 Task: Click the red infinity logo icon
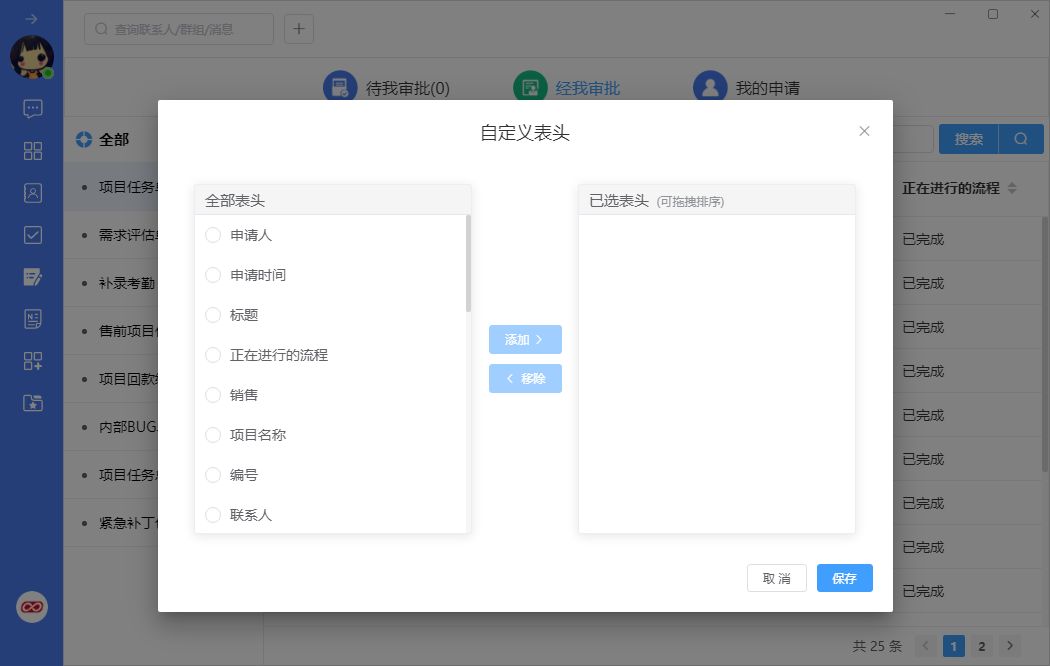pyautogui.click(x=32, y=607)
